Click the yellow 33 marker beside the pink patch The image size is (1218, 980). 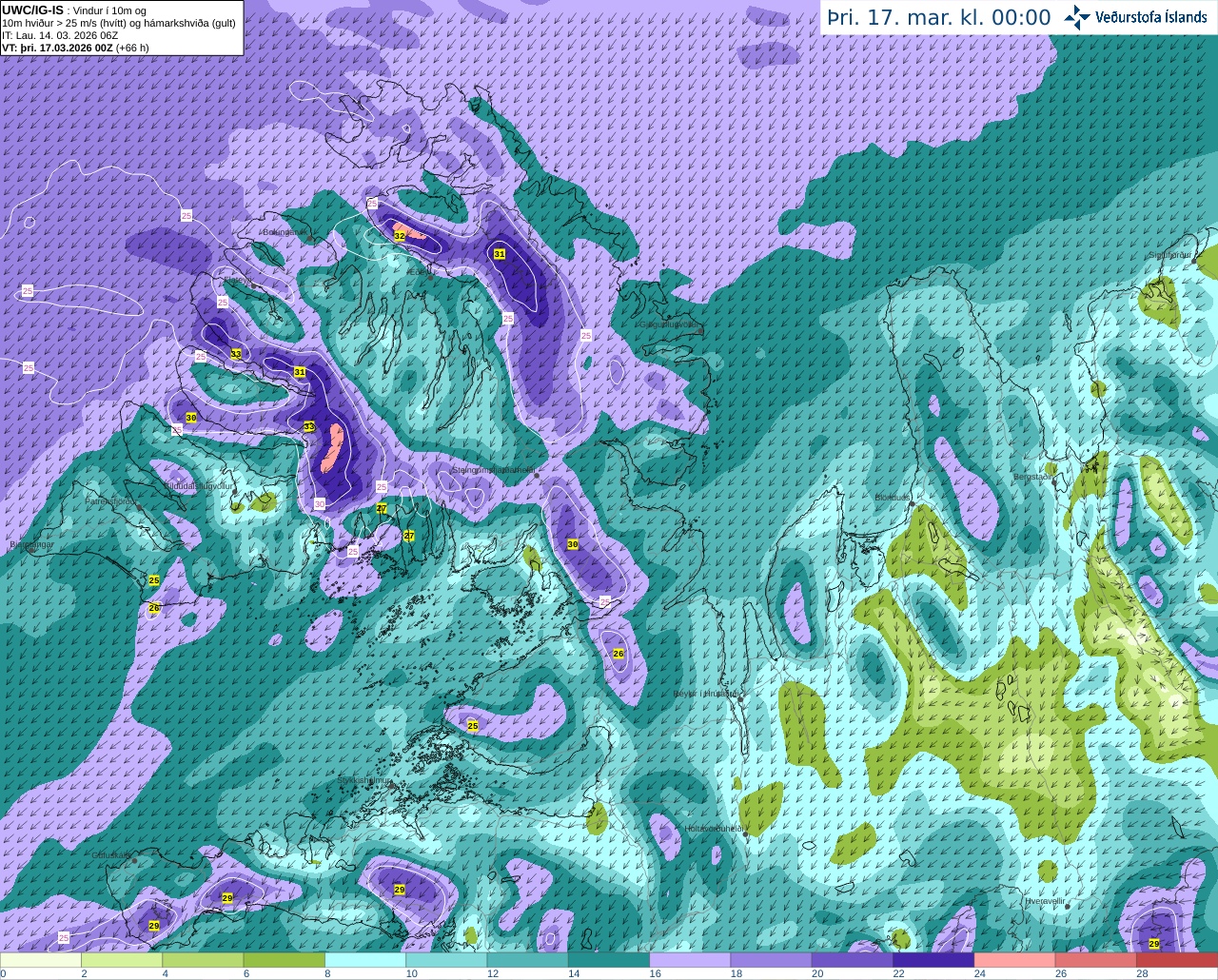tap(309, 426)
